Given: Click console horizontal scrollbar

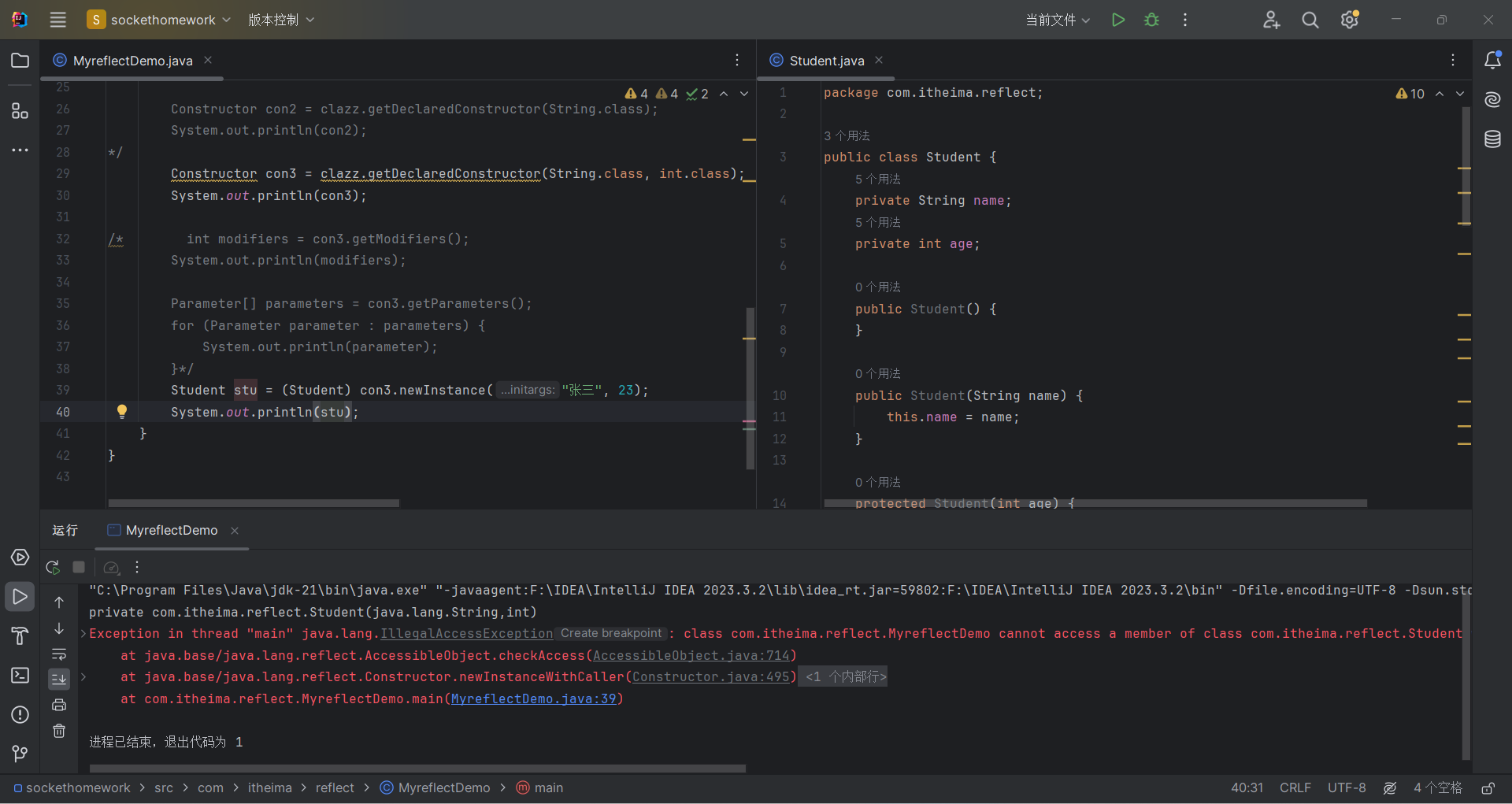Looking at the screenshot, I should click(417, 768).
